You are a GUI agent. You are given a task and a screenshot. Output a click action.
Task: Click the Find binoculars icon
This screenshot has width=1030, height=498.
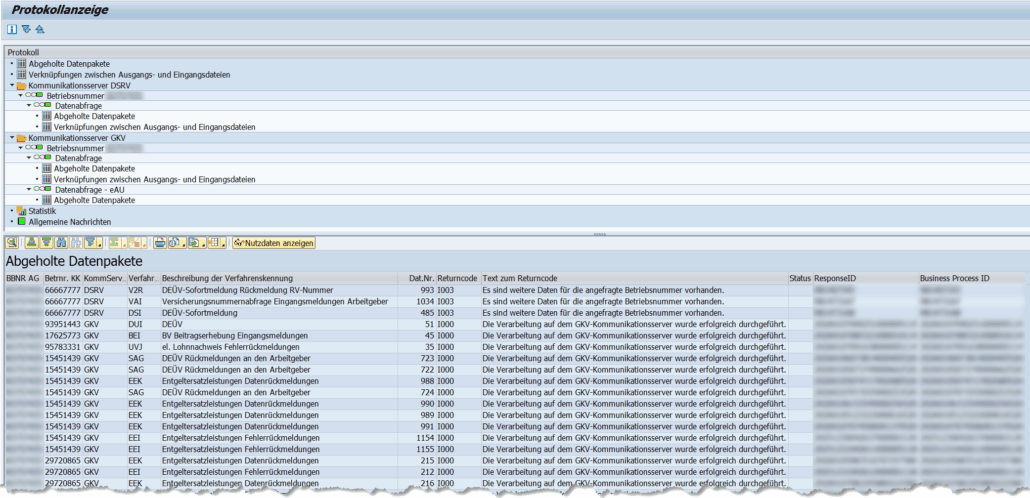pyautogui.click(x=61, y=243)
